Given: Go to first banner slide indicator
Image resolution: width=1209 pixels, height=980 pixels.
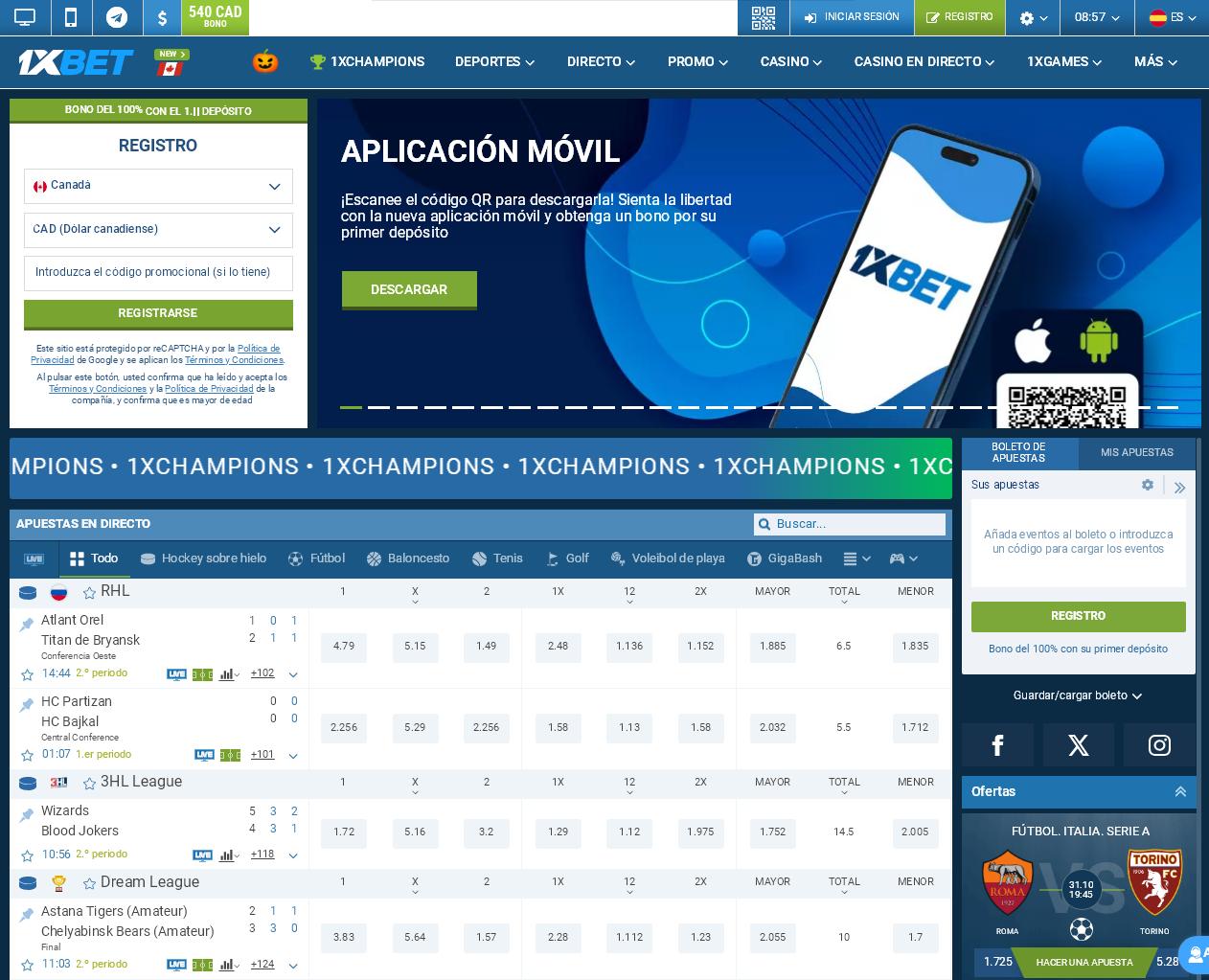Looking at the screenshot, I should (x=352, y=407).
